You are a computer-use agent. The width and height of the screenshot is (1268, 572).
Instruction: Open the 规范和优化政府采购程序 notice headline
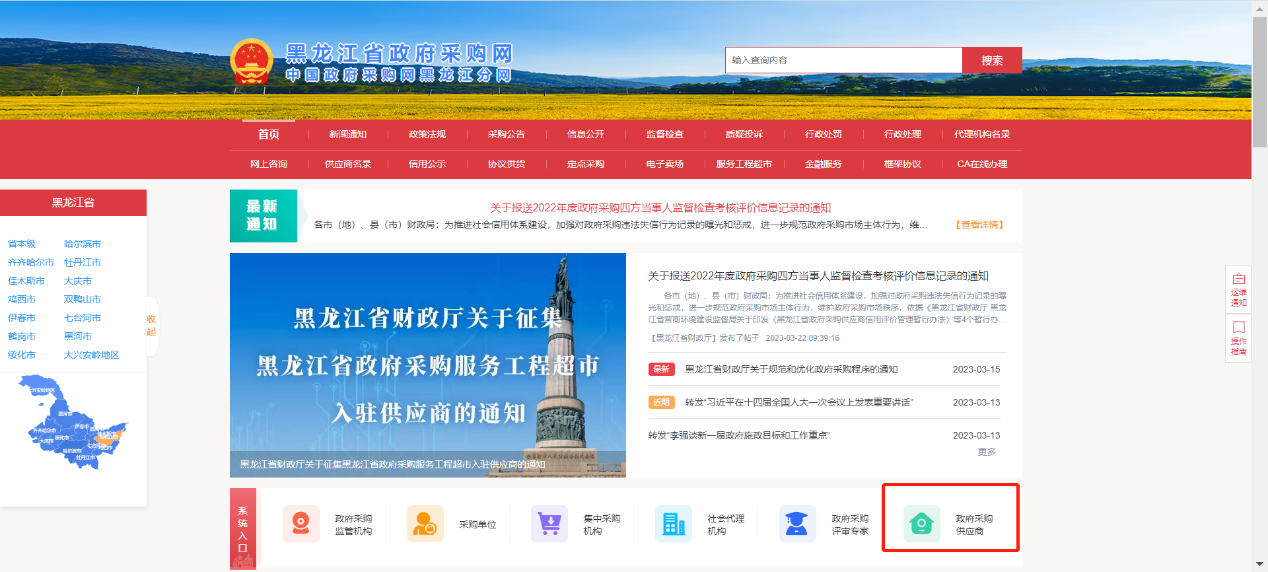click(791, 369)
